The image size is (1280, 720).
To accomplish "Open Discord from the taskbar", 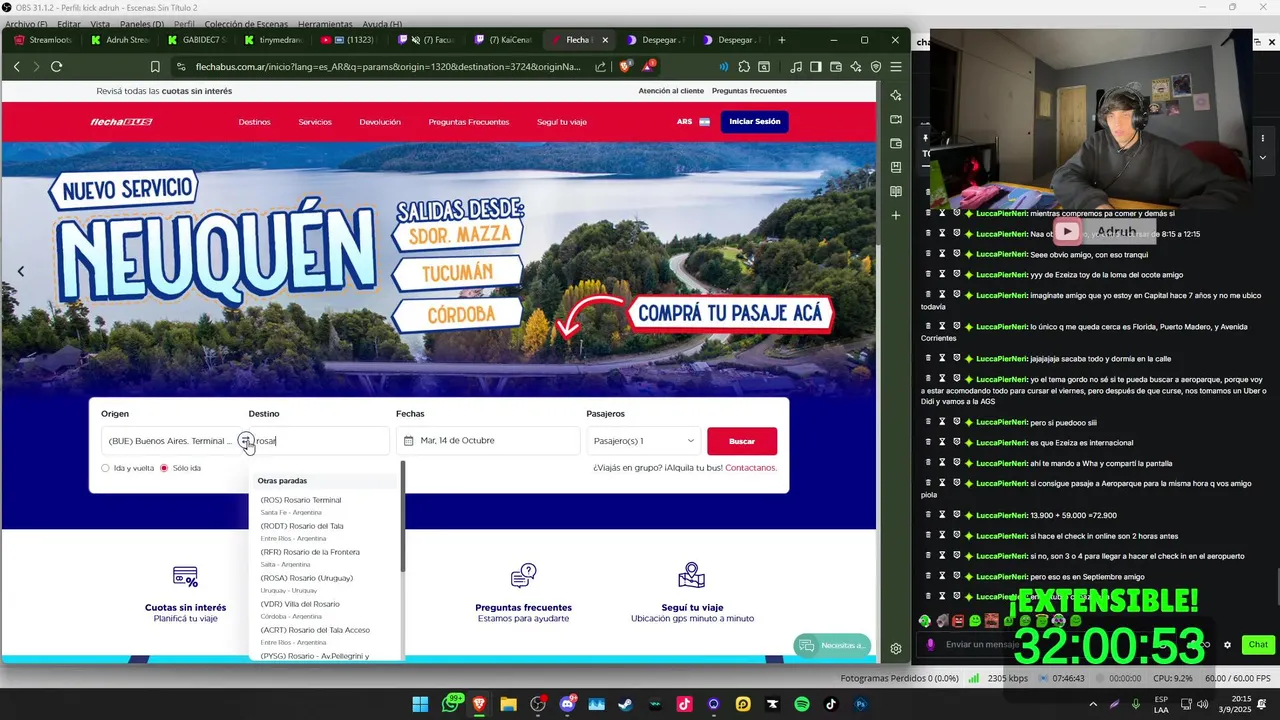I will coord(568,704).
